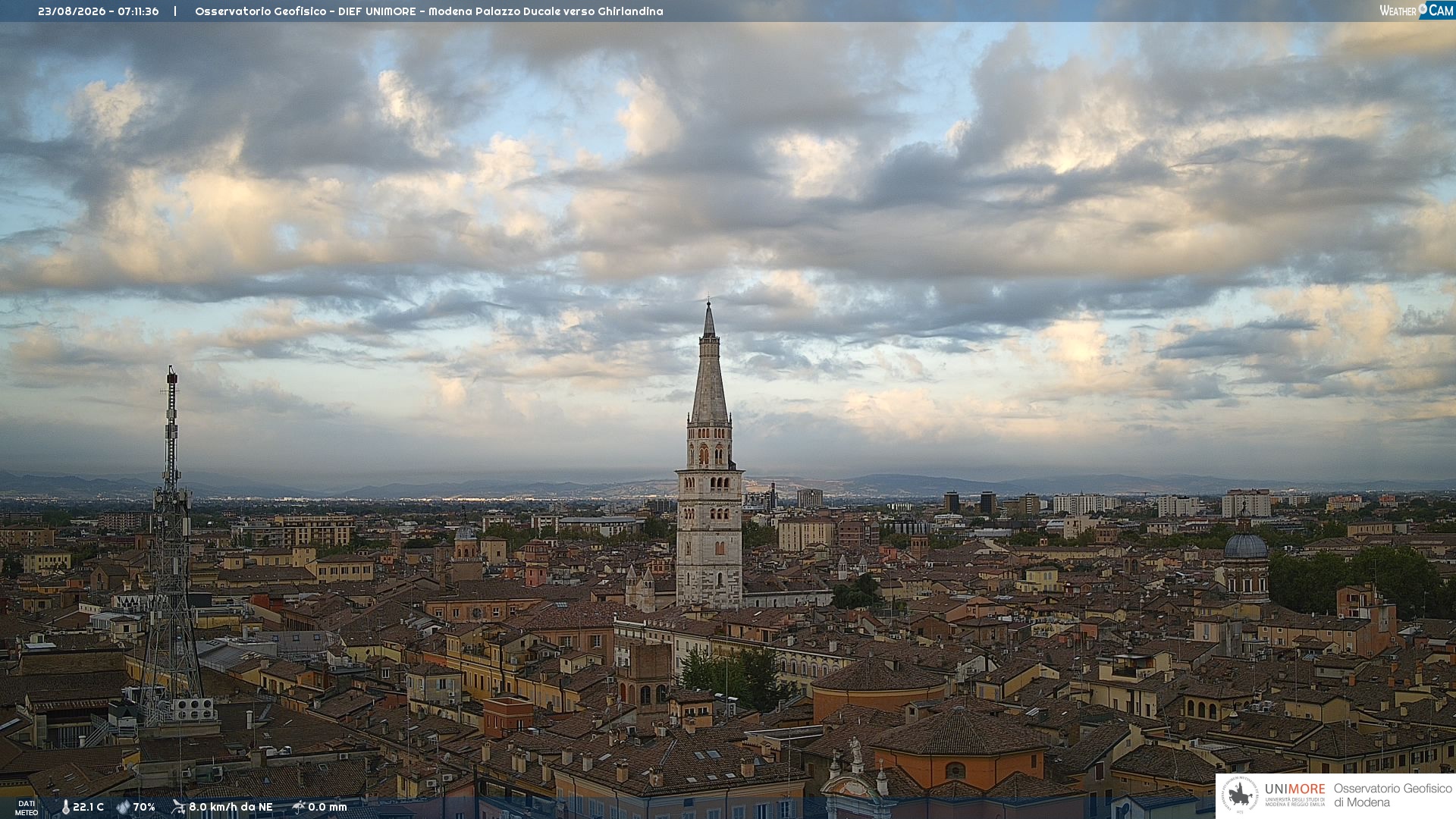The image size is (1456, 819).
Task: Click the 23/08/2026 date timestamp
Action: click(71, 11)
